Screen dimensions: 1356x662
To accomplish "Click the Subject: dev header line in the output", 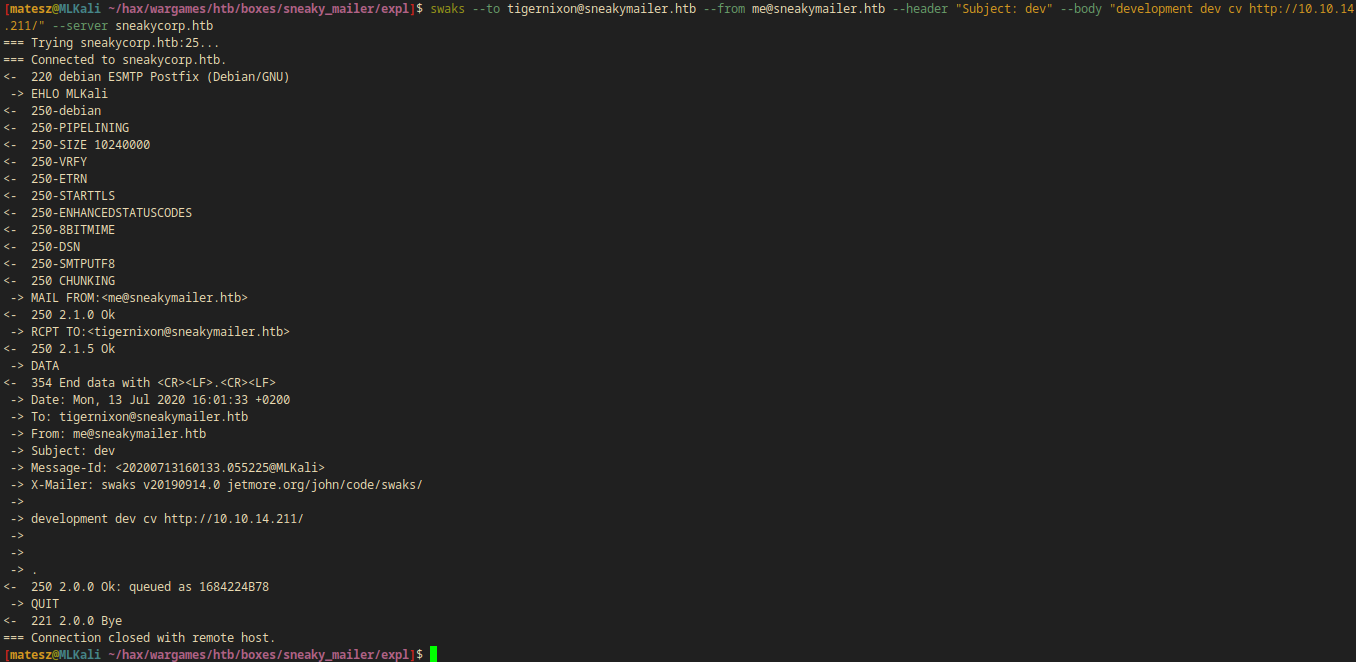I will (73, 451).
